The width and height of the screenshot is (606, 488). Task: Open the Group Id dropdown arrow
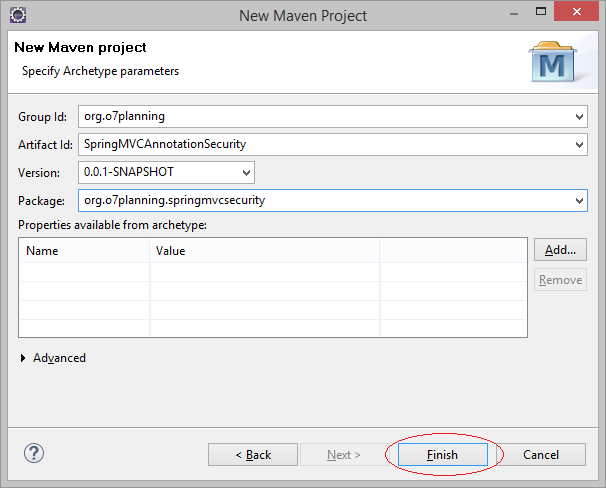(579, 116)
